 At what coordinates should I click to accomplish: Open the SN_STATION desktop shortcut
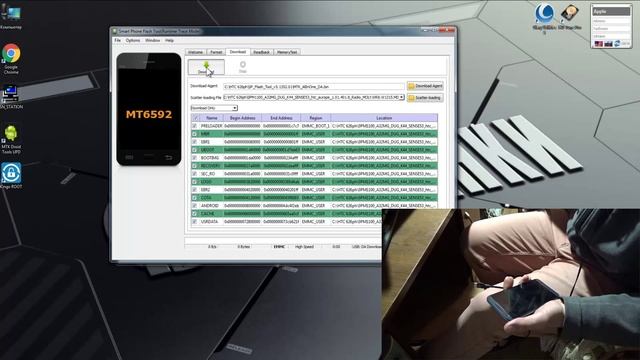click(10, 97)
